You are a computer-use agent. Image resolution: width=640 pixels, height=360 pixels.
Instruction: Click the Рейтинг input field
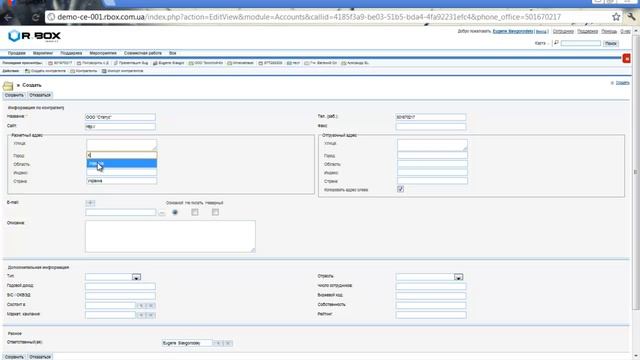[431, 315]
